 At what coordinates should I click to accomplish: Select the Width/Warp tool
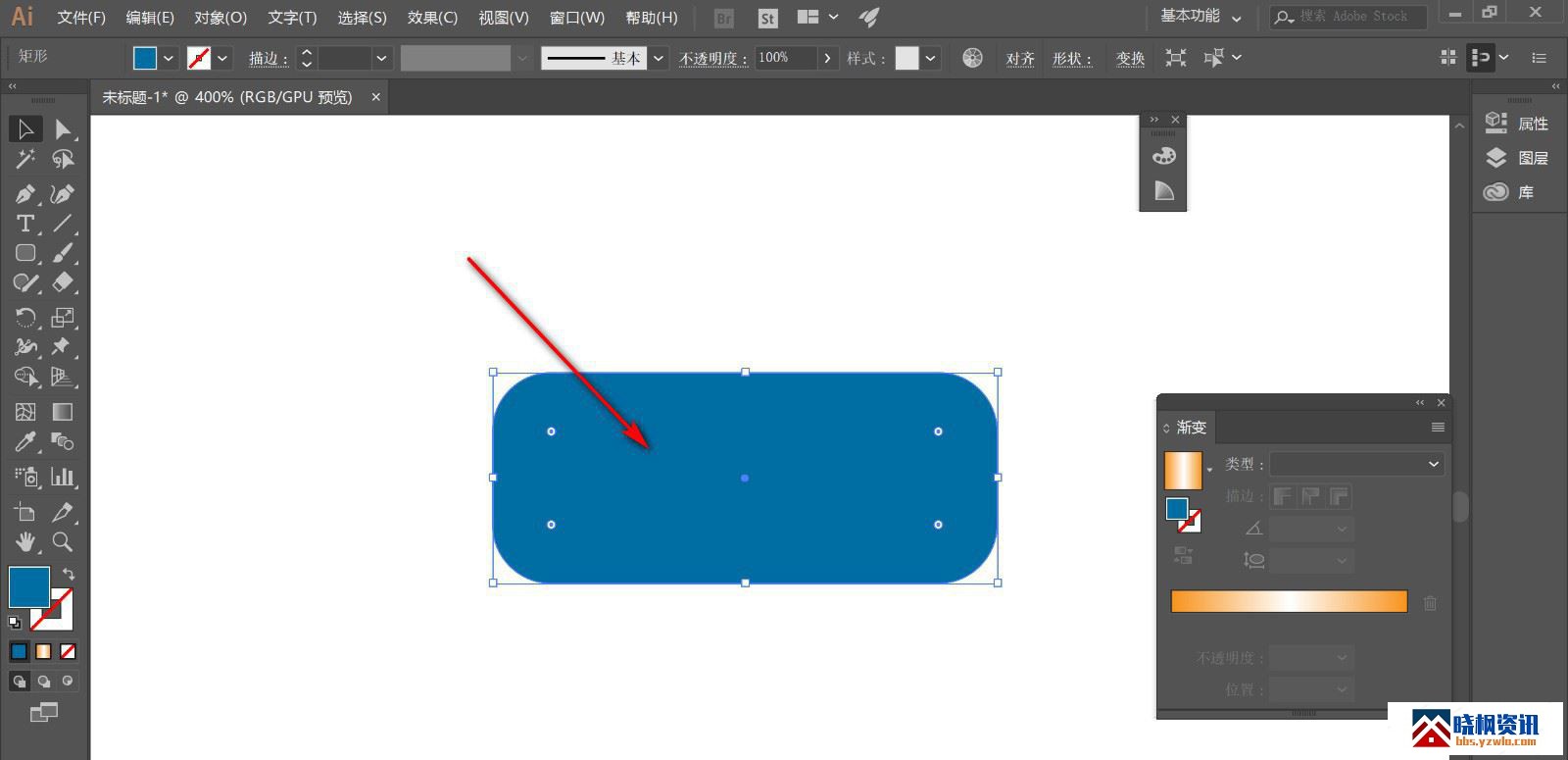[x=25, y=346]
